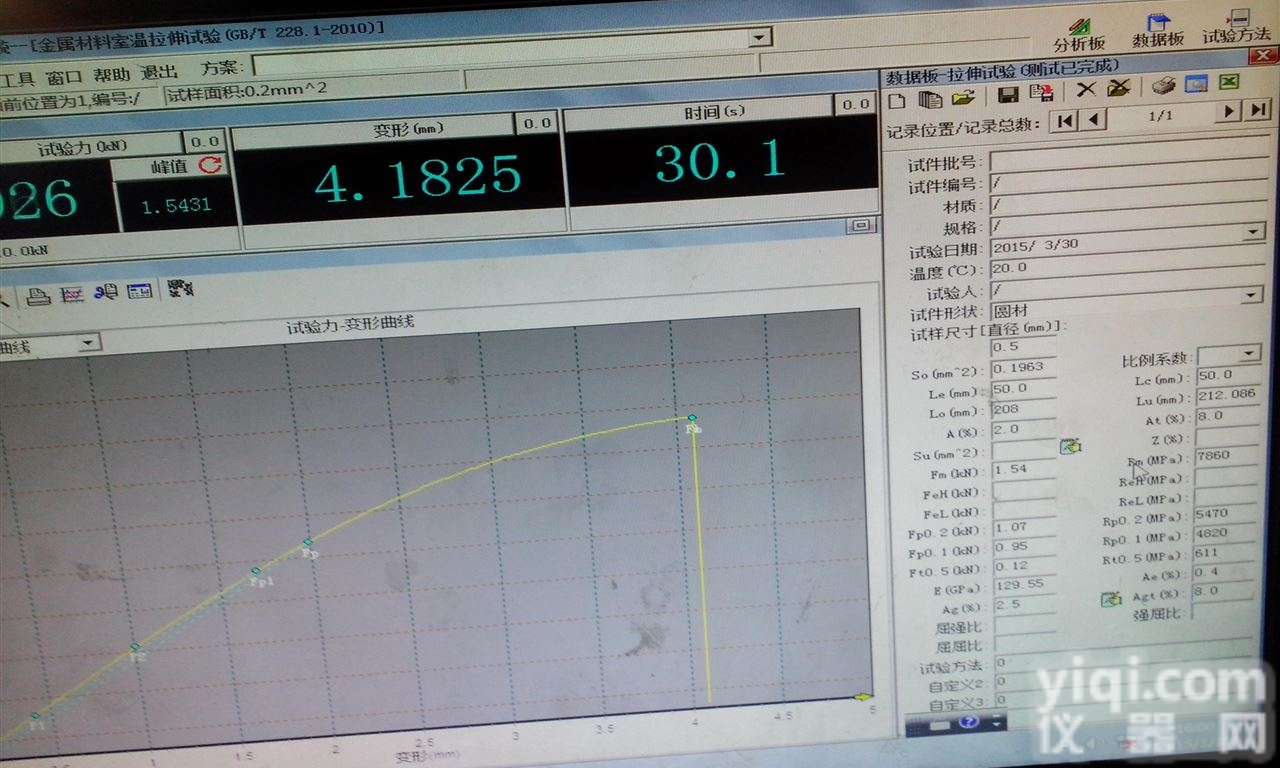This screenshot has width=1280, height=768.
Task: Click the 退出 exit menu item
Action: pyautogui.click(x=158, y=72)
